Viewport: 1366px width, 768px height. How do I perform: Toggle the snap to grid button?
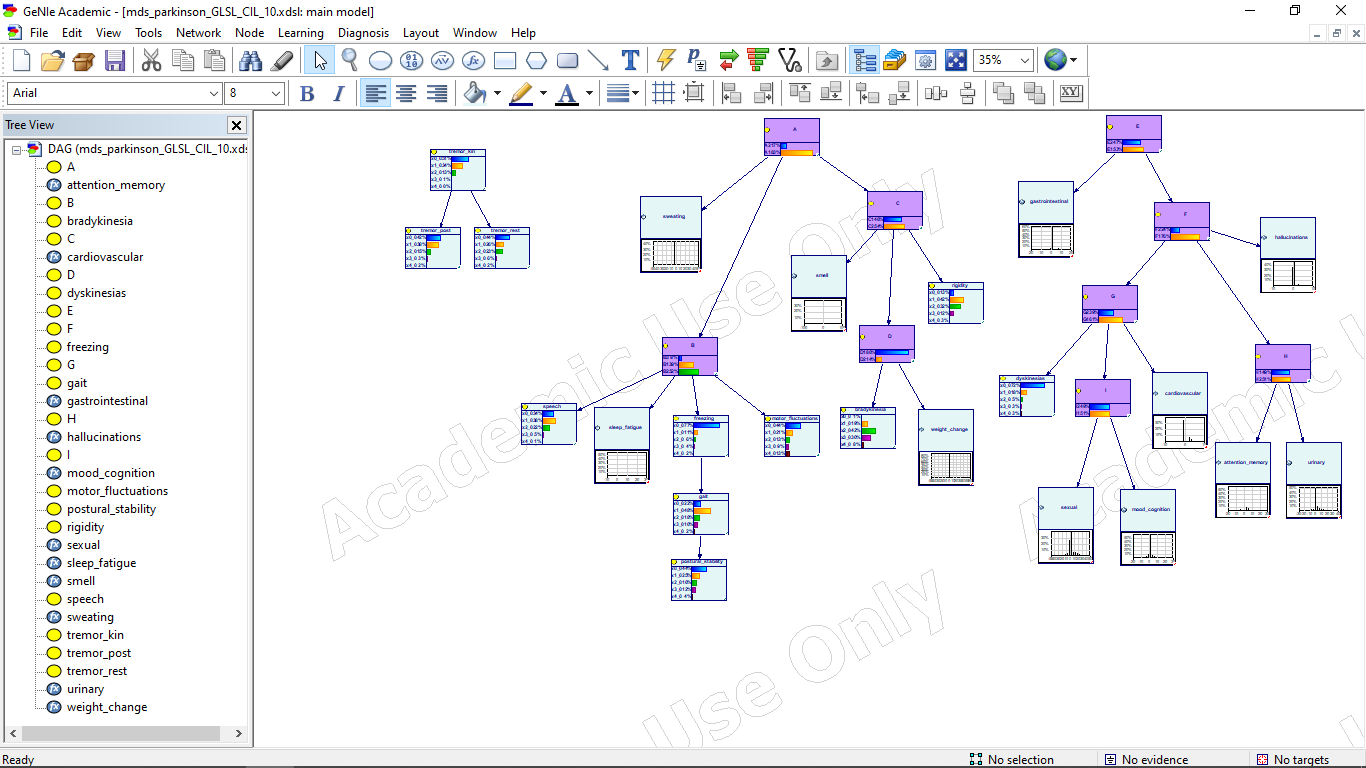pos(695,93)
